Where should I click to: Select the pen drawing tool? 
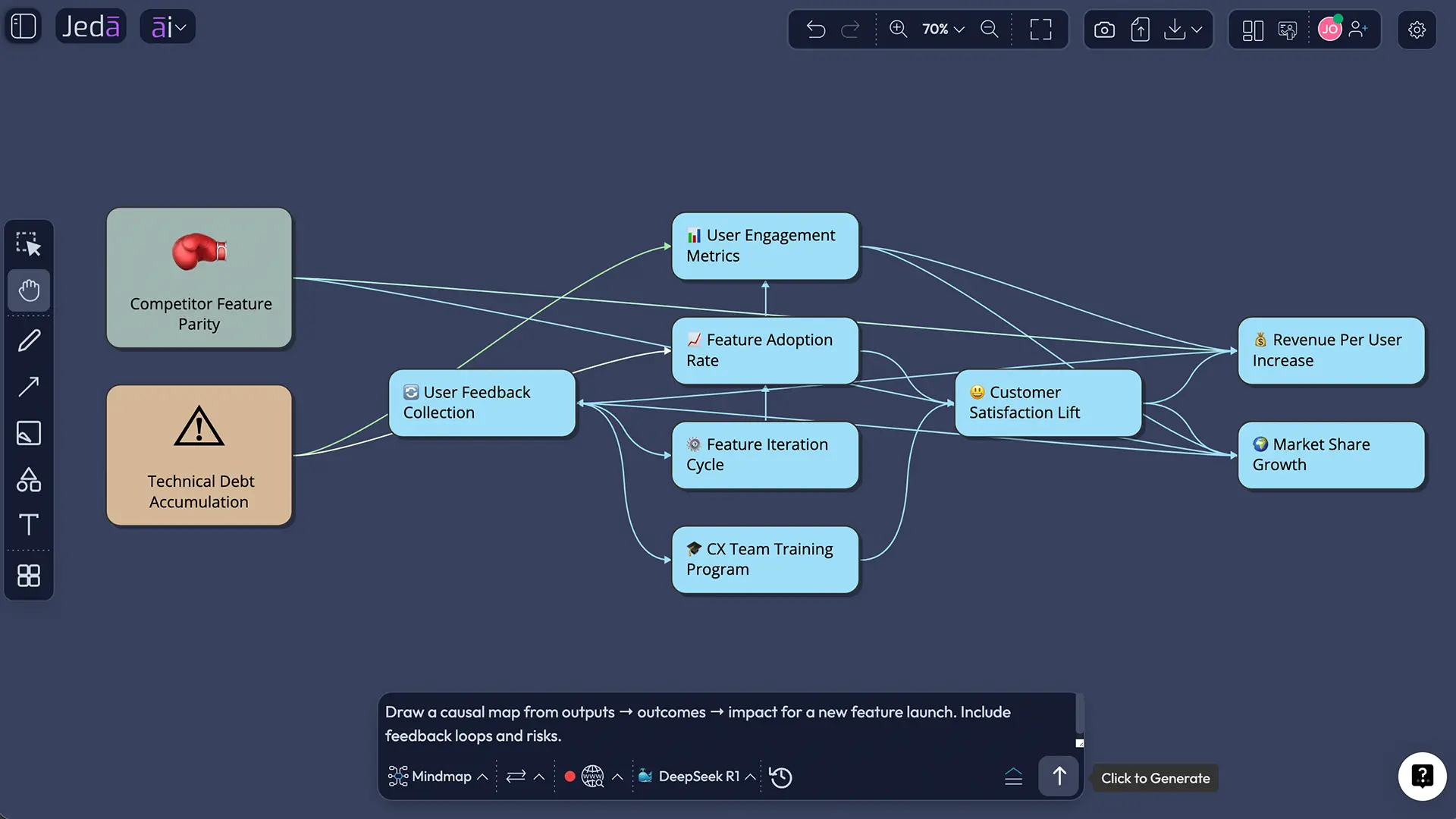(29, 340)
